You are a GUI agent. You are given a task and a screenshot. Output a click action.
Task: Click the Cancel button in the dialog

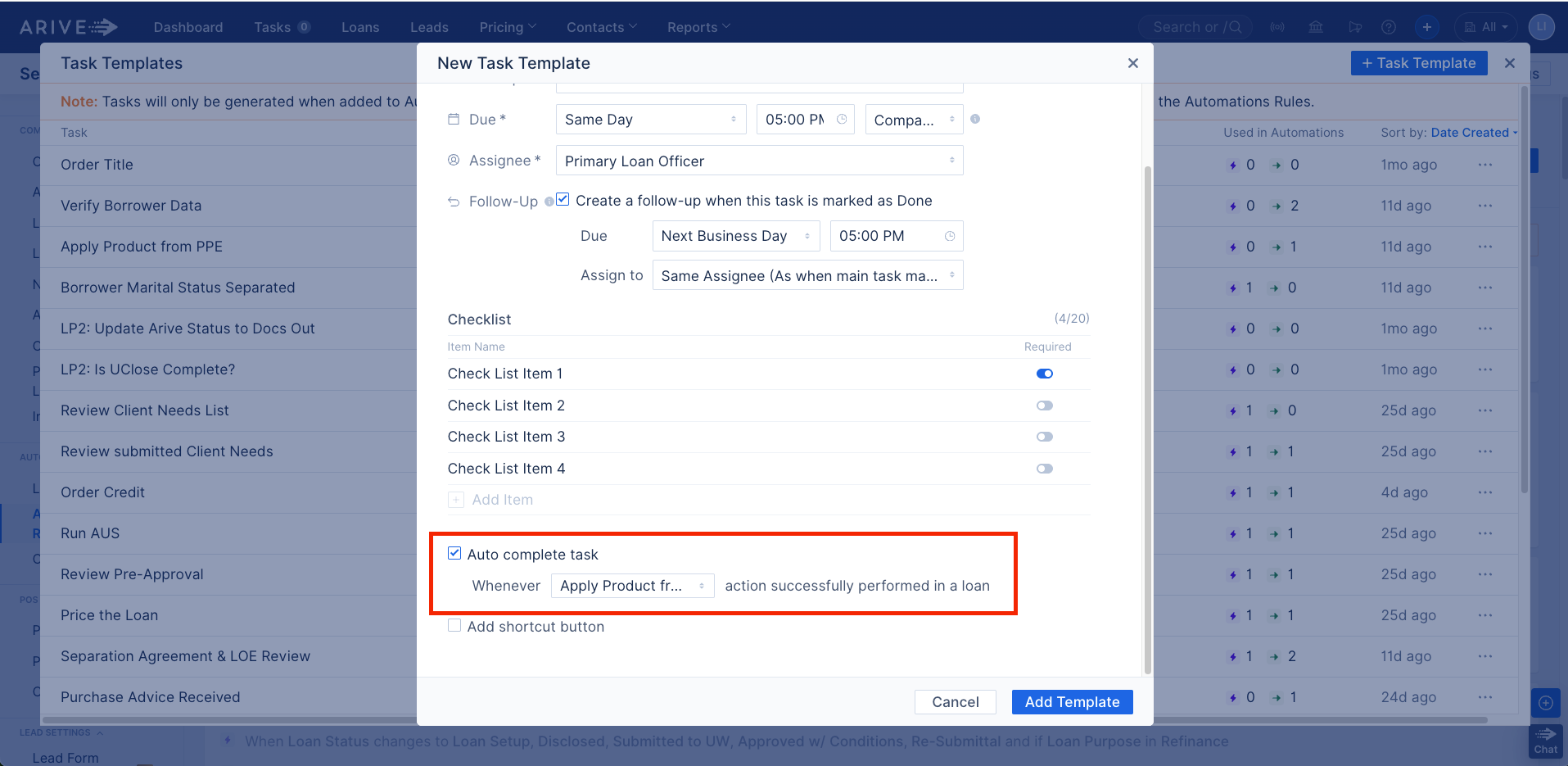(x=955, y=701)
